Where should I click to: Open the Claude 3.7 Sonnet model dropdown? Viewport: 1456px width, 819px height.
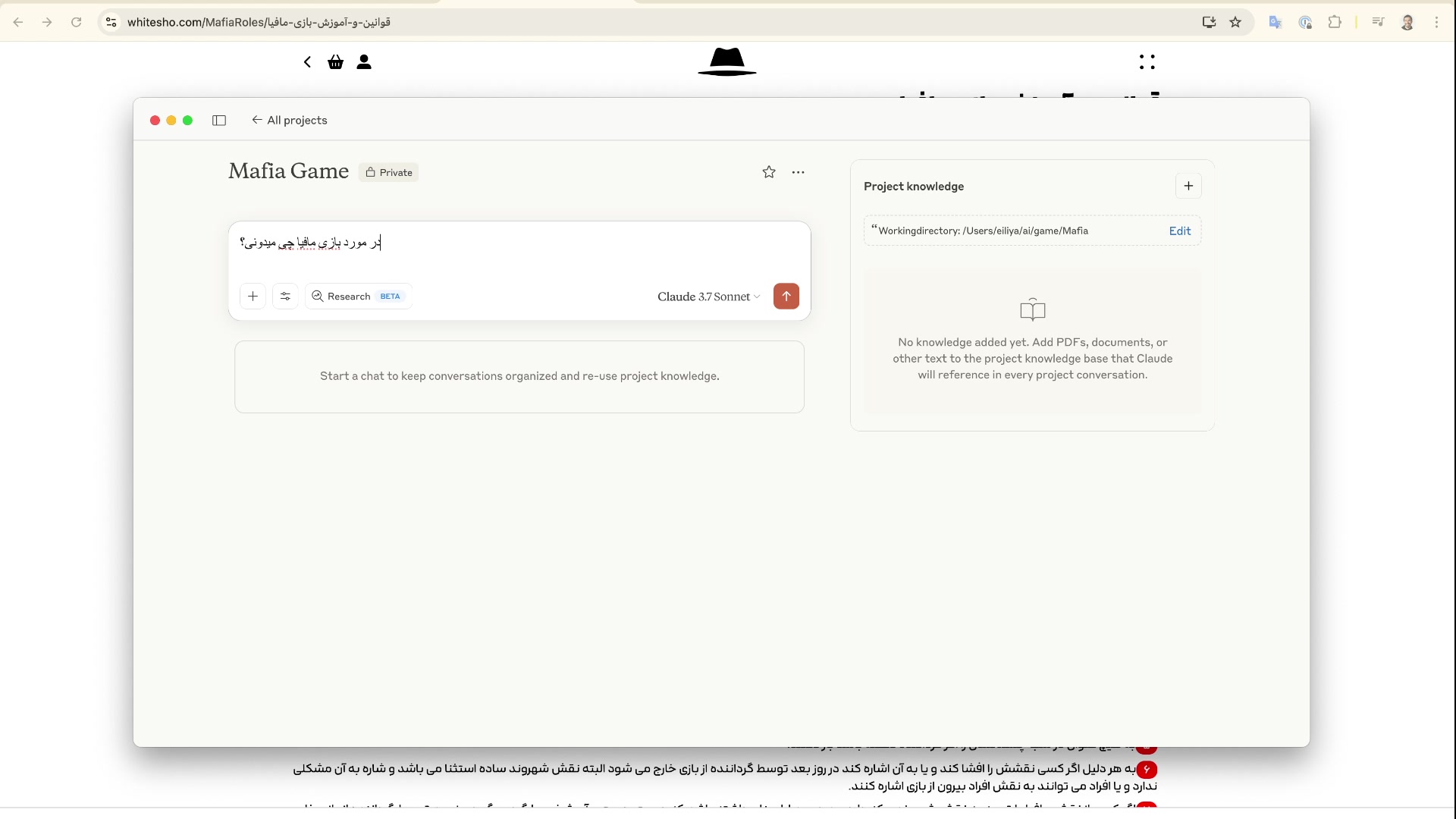[x=708, y=297]
